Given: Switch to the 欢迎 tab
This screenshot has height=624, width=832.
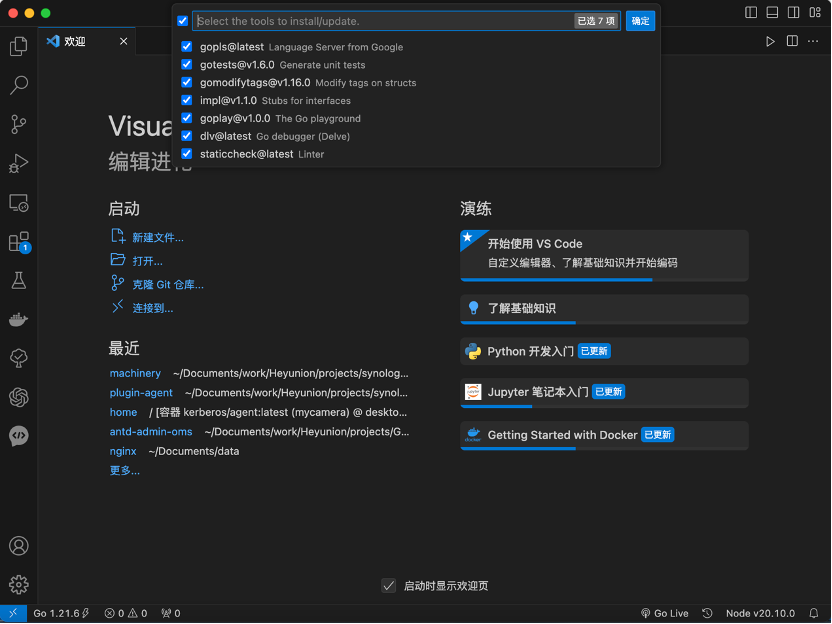Looking at the screenshot, I should pyautogui.click(x=74, y=41).
